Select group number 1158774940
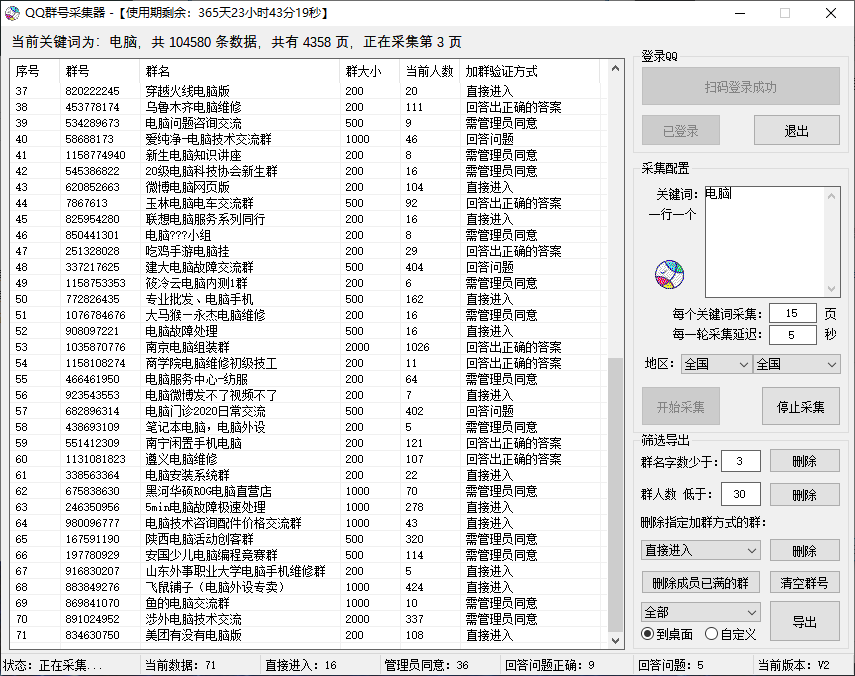The width and height of the screenshot is (855, 676). coord(95,155)
